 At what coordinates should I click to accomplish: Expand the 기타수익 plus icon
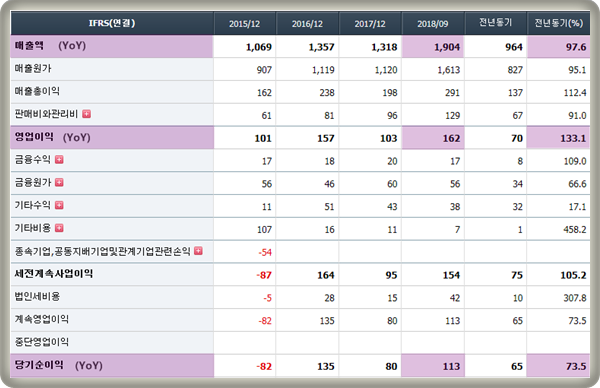pyautogui.click(x=59, y=205)
